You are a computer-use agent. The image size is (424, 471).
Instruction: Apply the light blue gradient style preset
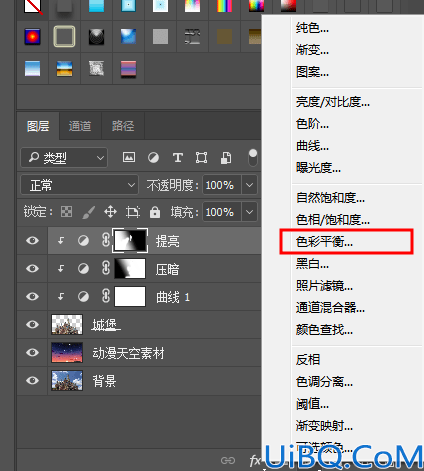(x=33, y=69)
